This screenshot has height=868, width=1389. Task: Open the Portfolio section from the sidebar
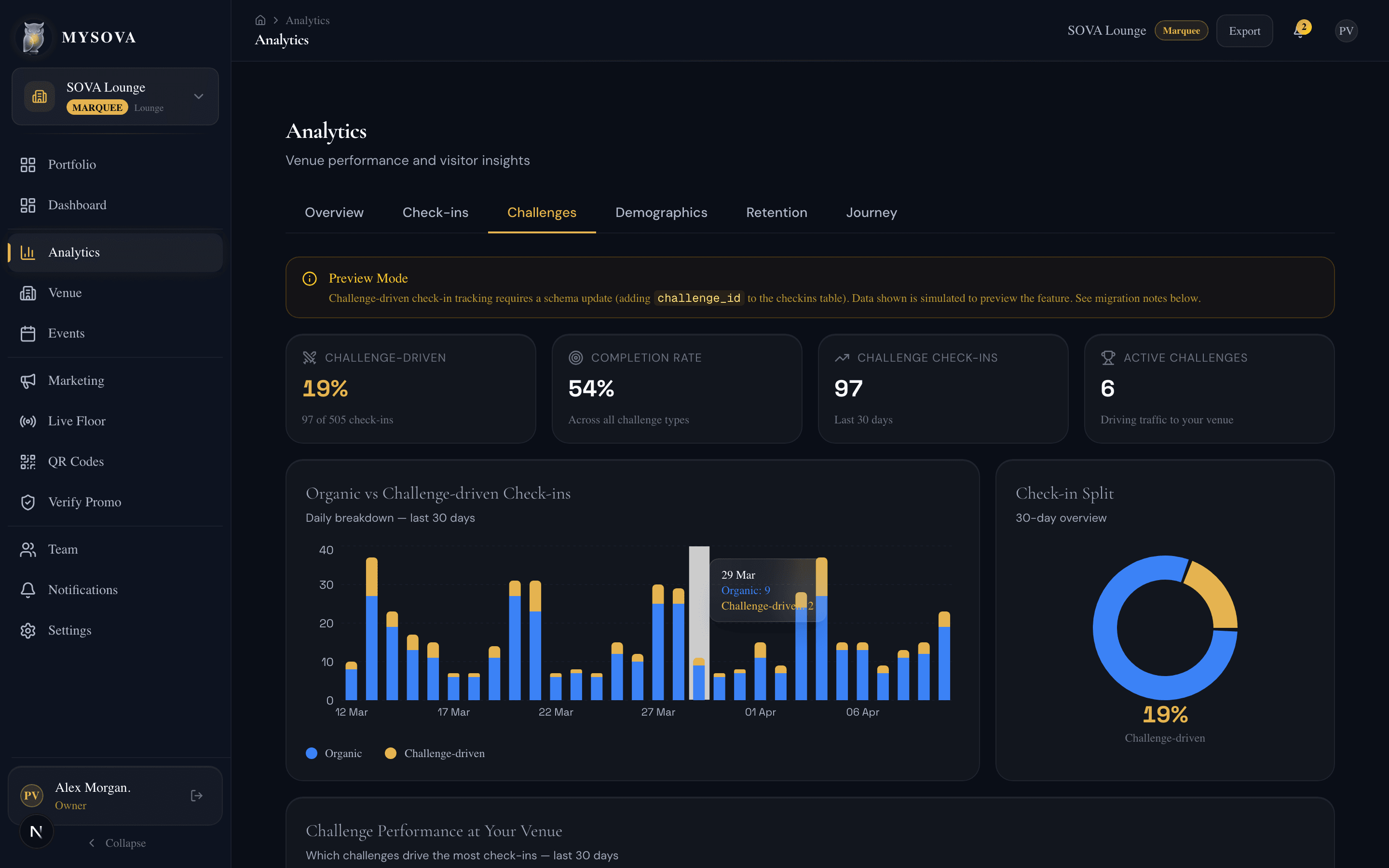pos(72,165)
